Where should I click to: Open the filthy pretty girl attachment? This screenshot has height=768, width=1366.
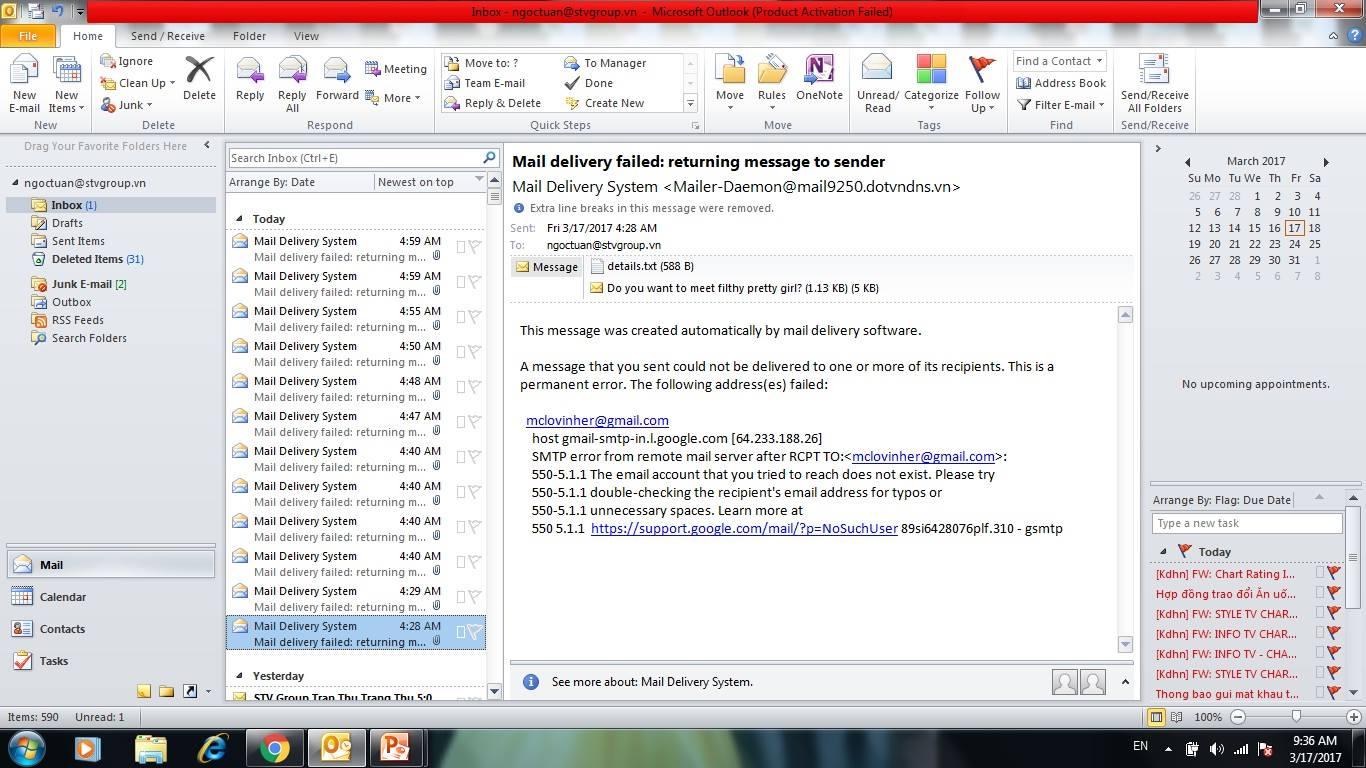(x=734, y=288)
